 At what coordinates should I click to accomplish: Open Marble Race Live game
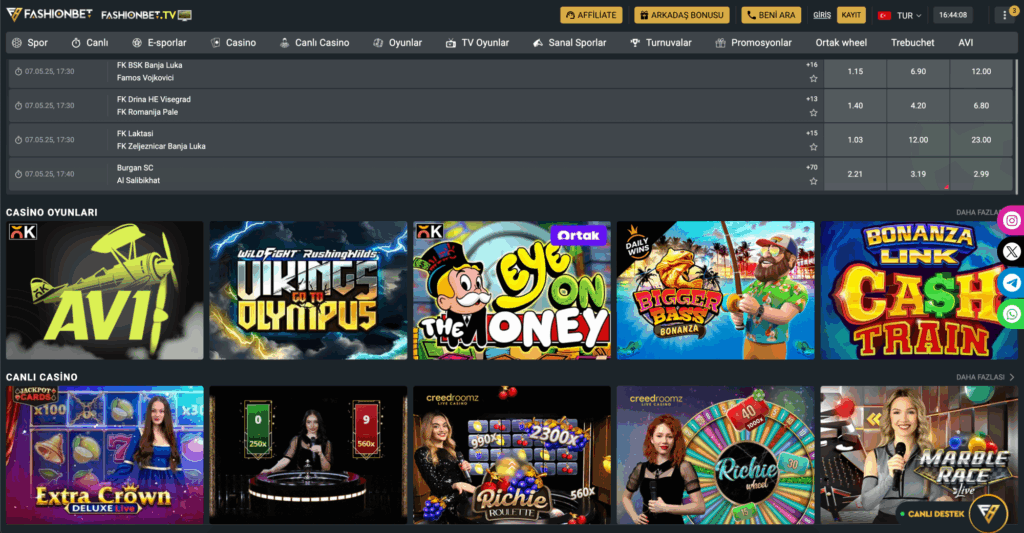[919, 455]
